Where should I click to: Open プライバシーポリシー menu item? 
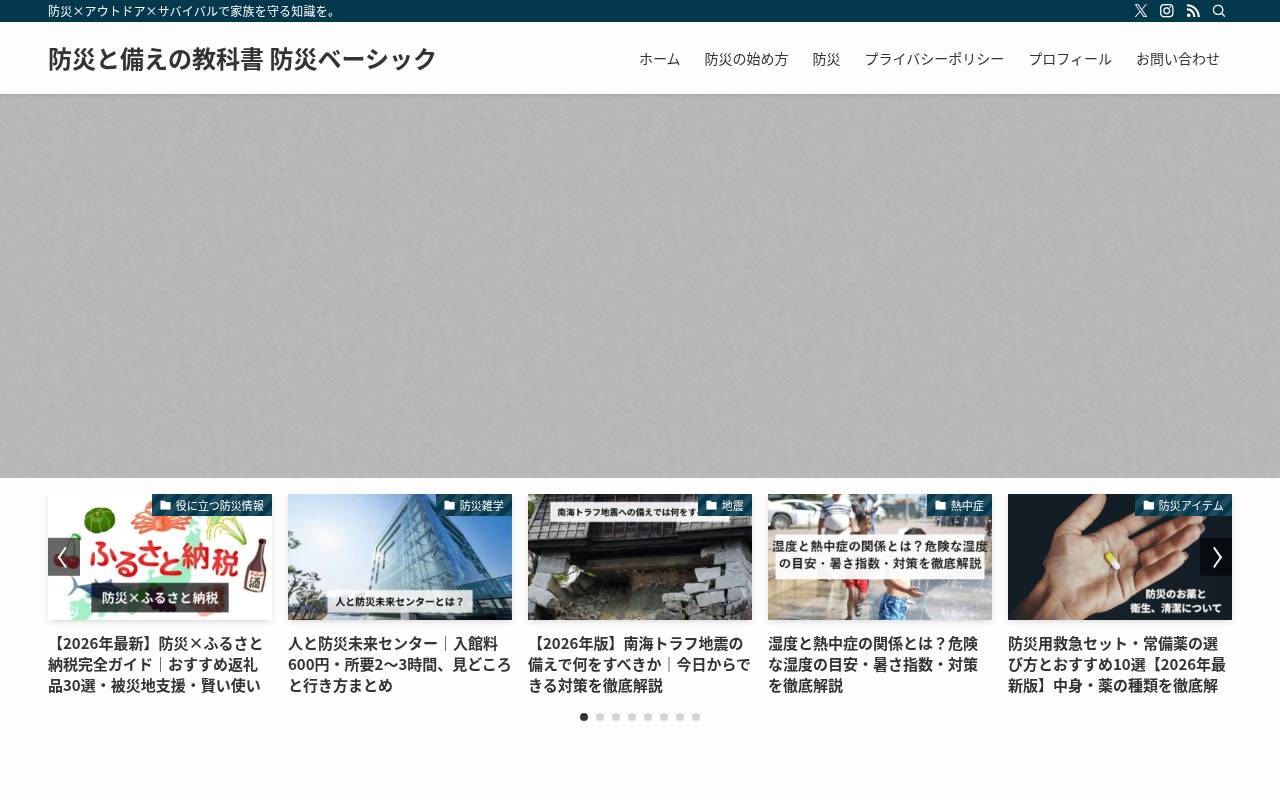tap(934, 59)
